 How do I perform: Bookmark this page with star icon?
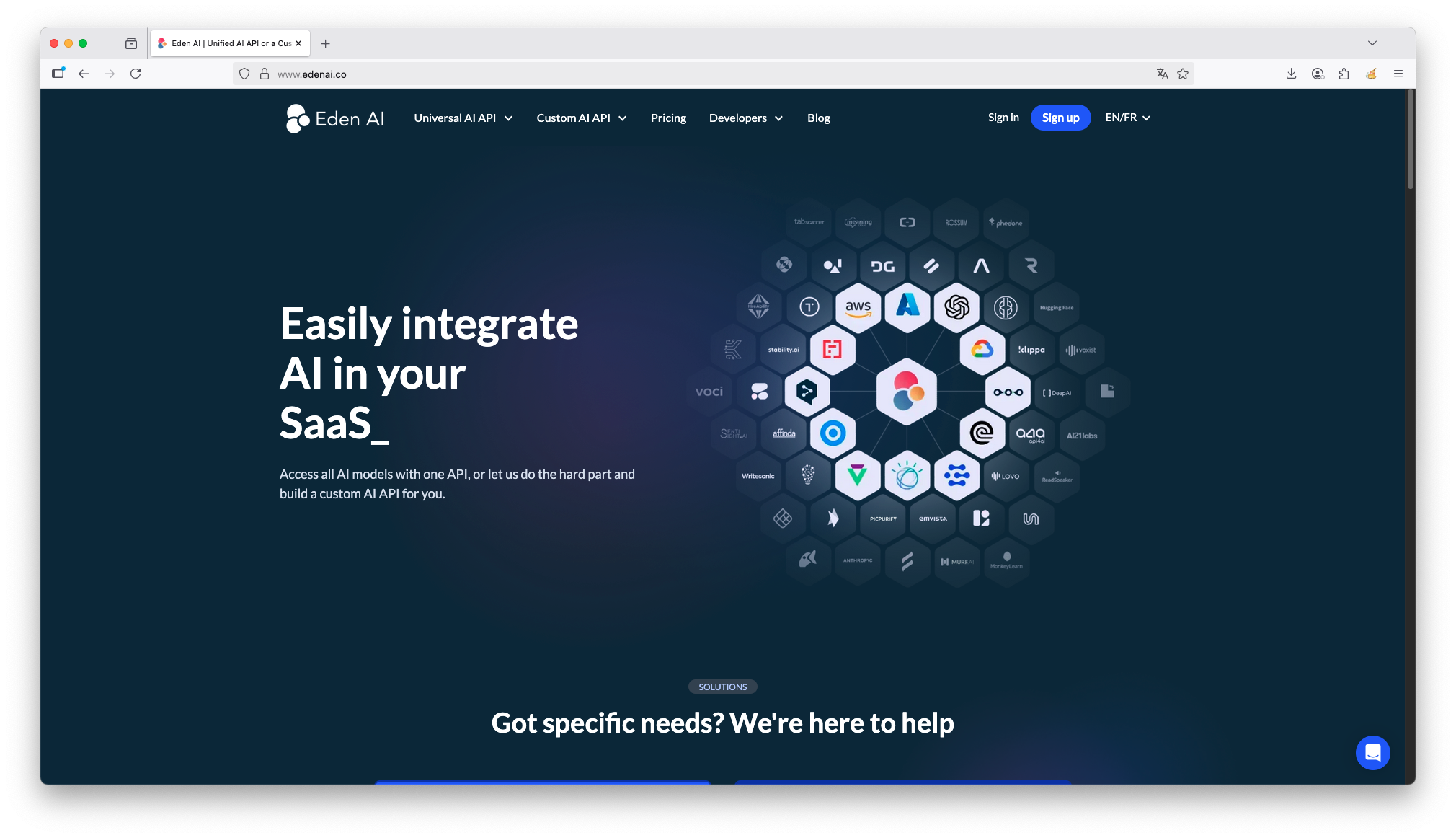(1183, 74)
